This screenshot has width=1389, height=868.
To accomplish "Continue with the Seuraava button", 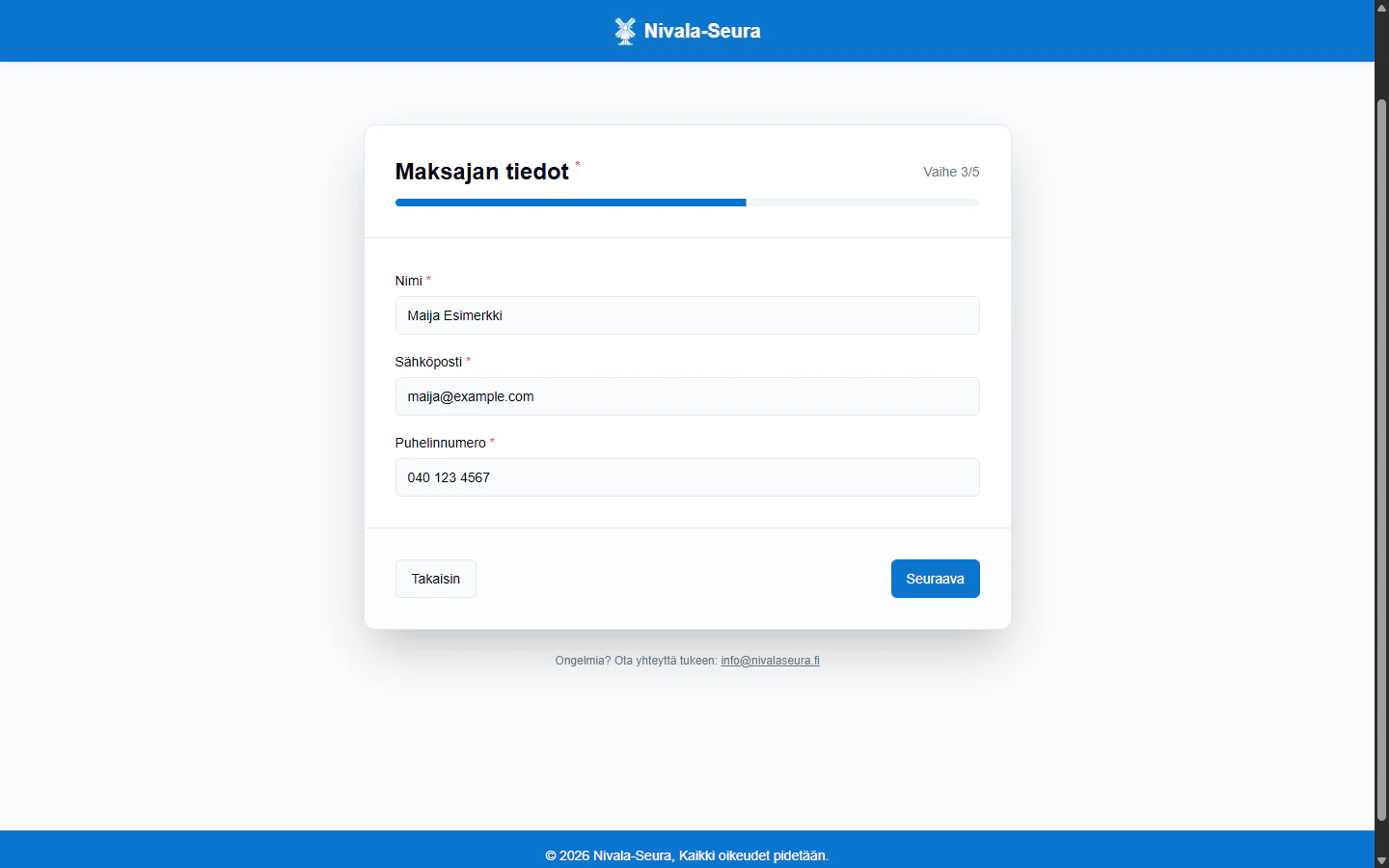I will point(936,579).
